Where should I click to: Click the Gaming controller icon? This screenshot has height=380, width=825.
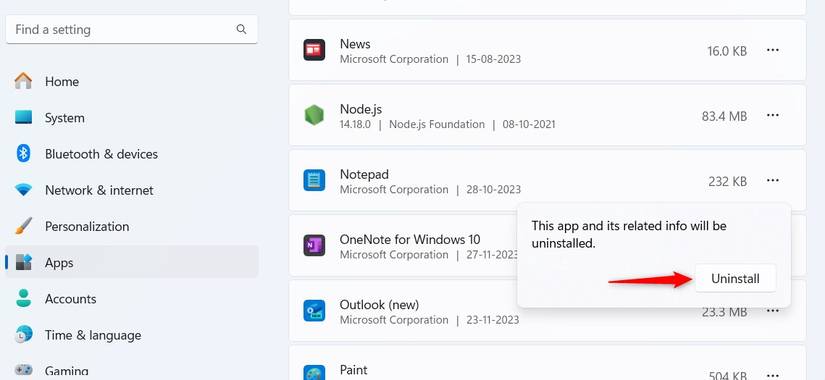(x=23, y=371)
